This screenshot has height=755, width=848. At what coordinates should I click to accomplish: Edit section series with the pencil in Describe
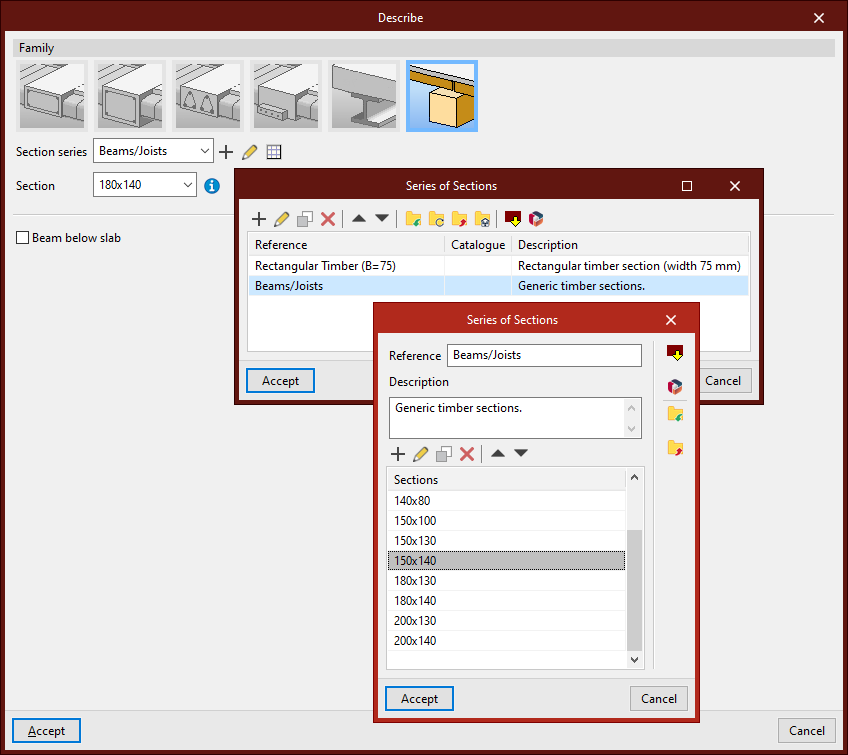(x=249, y=152)
